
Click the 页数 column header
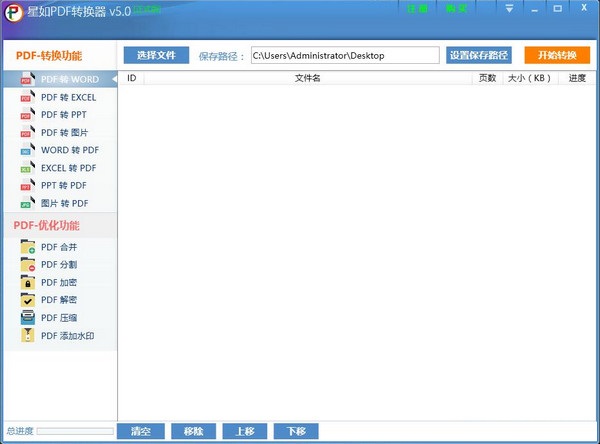488,78
